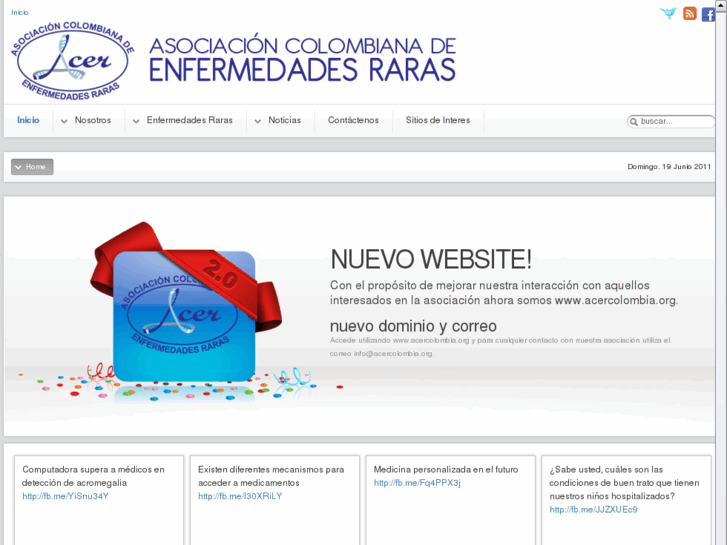Image resolution: width=727 pixels, height=545 pixels.
Task: Open the Home breadcrumb dropdown
Action: click(x=32, y=167)
